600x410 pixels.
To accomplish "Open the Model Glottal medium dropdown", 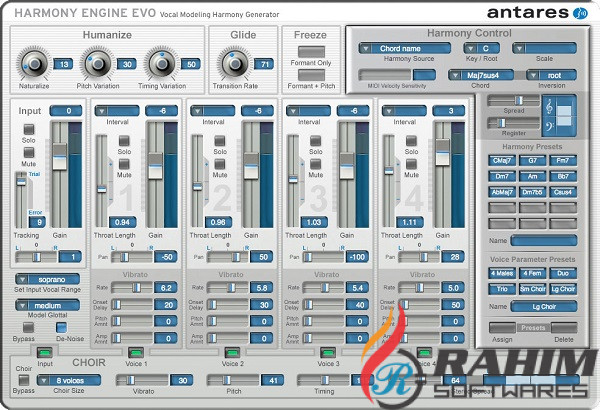I will (47, 305).
